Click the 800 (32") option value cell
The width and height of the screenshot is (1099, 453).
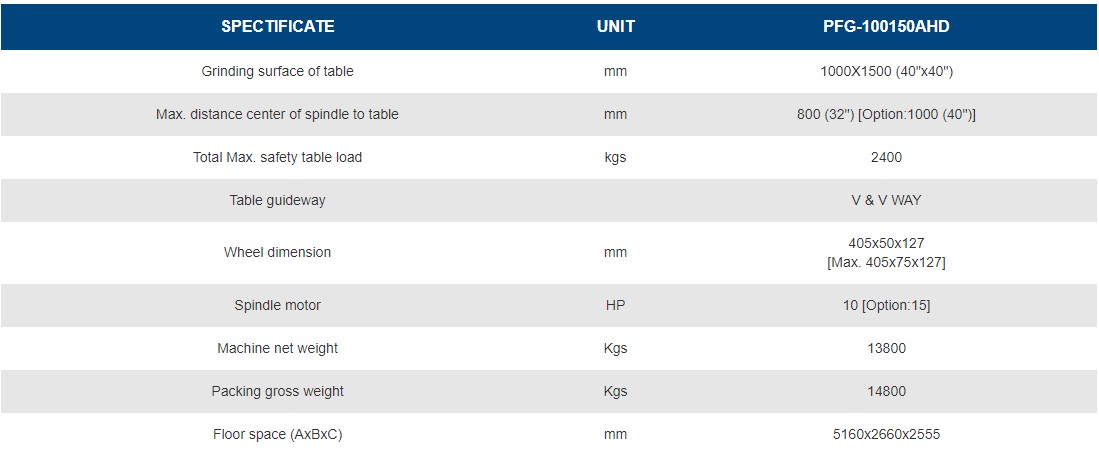[x=886, y=115]
